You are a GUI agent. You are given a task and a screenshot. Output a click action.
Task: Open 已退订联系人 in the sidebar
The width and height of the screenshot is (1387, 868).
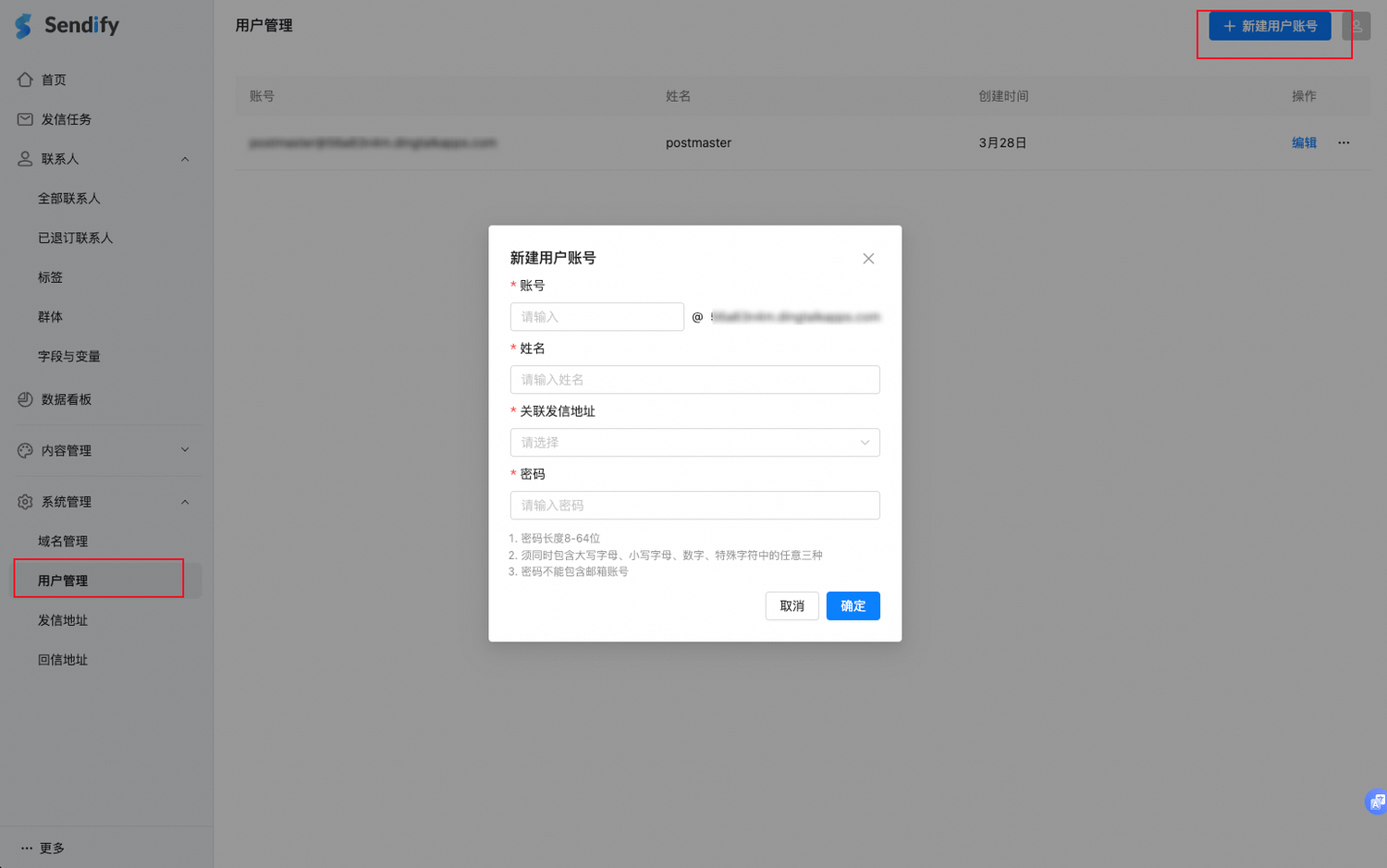click(x=76, y=238)
